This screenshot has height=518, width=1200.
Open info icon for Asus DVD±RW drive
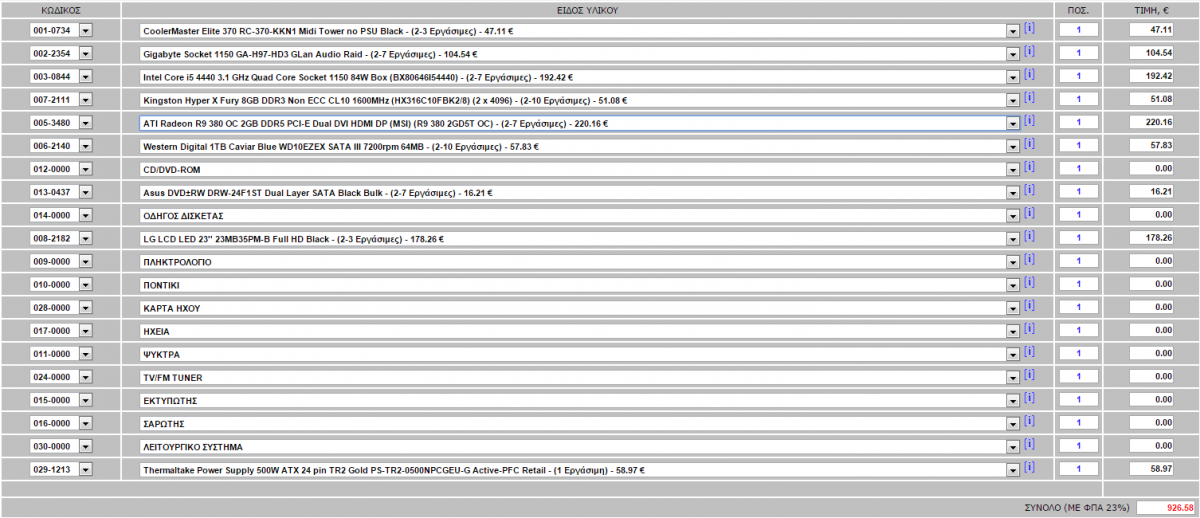pos(1029,190)
